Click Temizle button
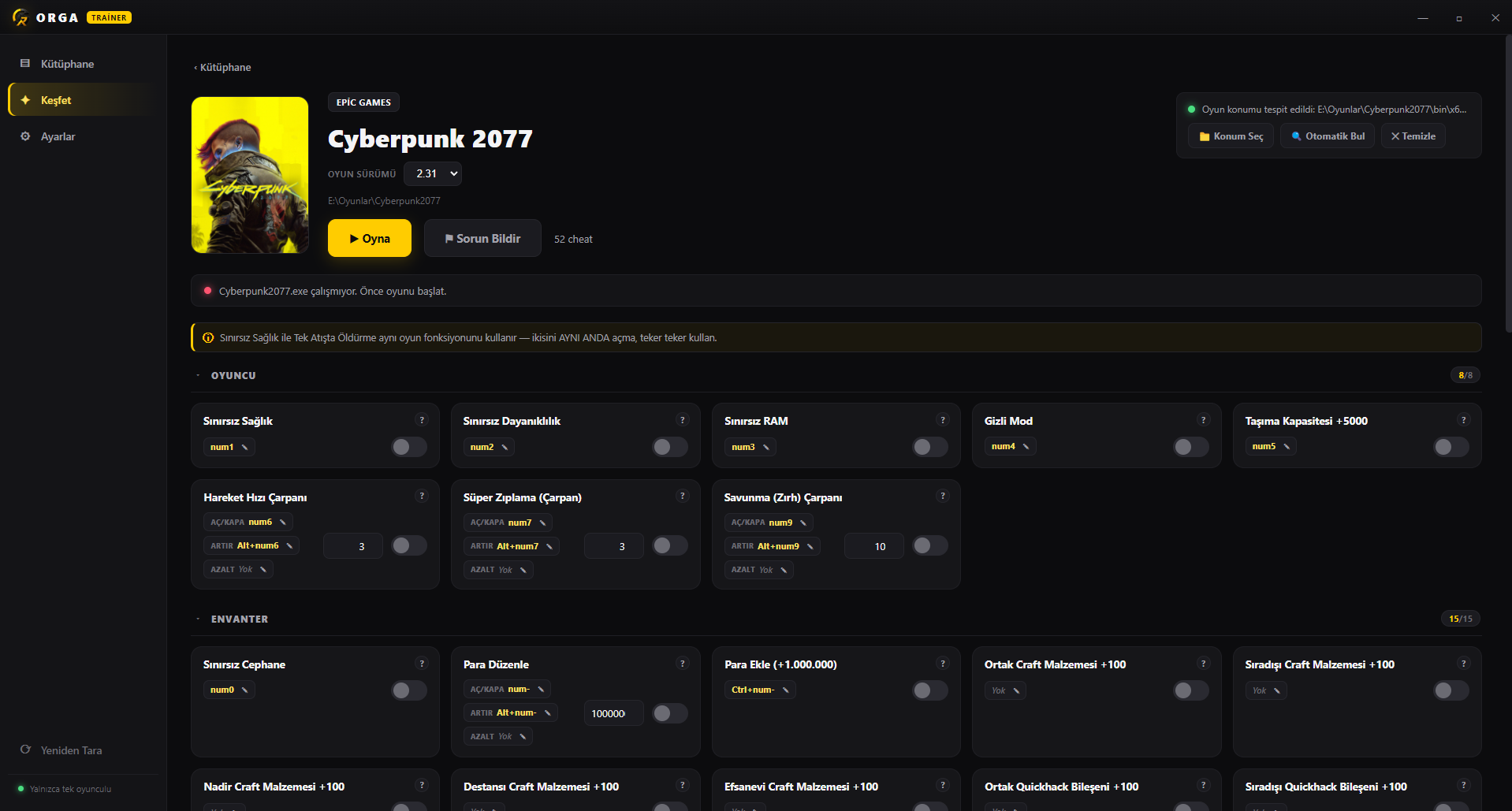Screen dimensions: 1512x811 pyautogui.click(x=1413, y=136)
